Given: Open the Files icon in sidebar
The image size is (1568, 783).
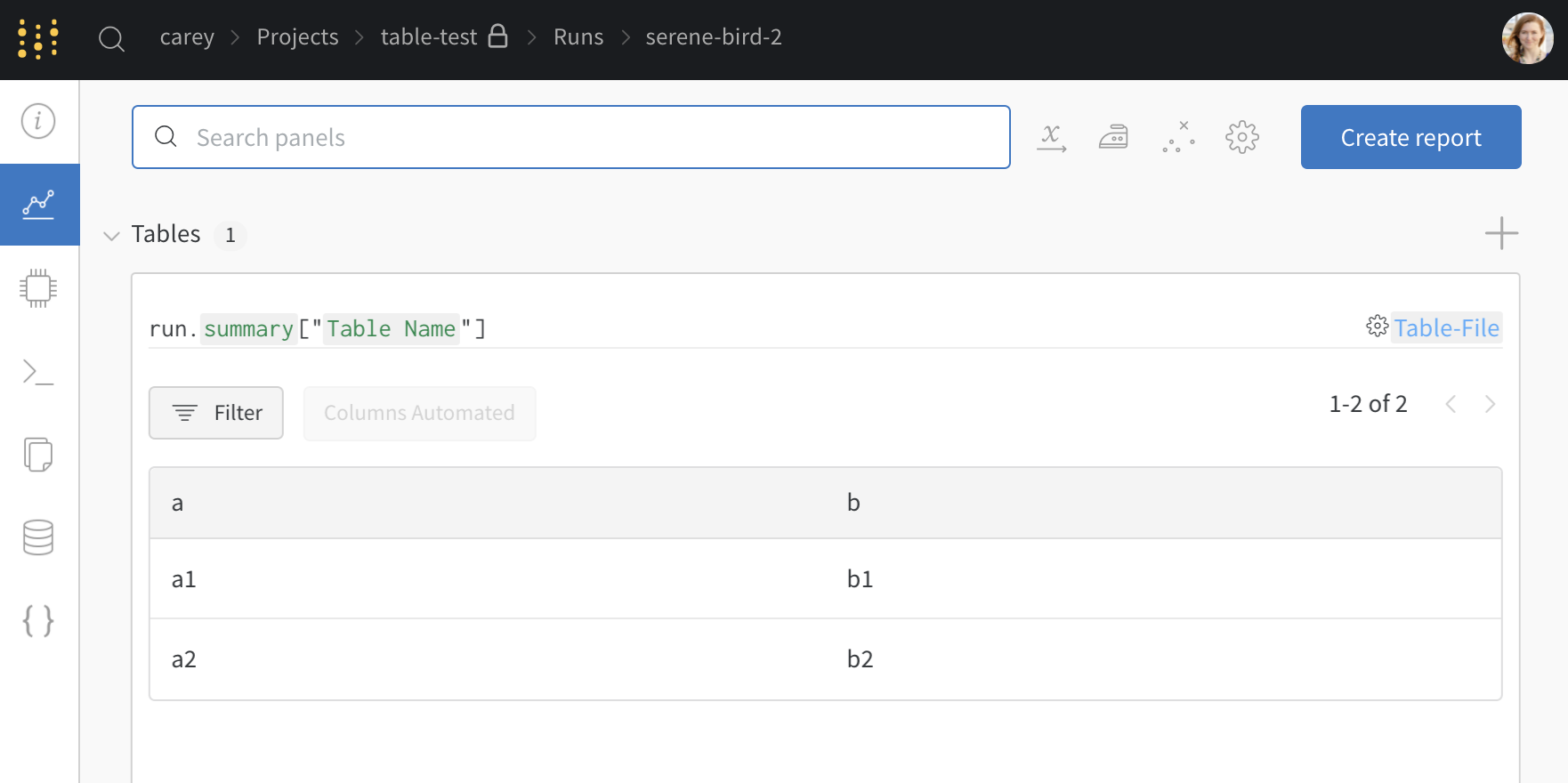Looking at the screenshot, I should [38, 455].
